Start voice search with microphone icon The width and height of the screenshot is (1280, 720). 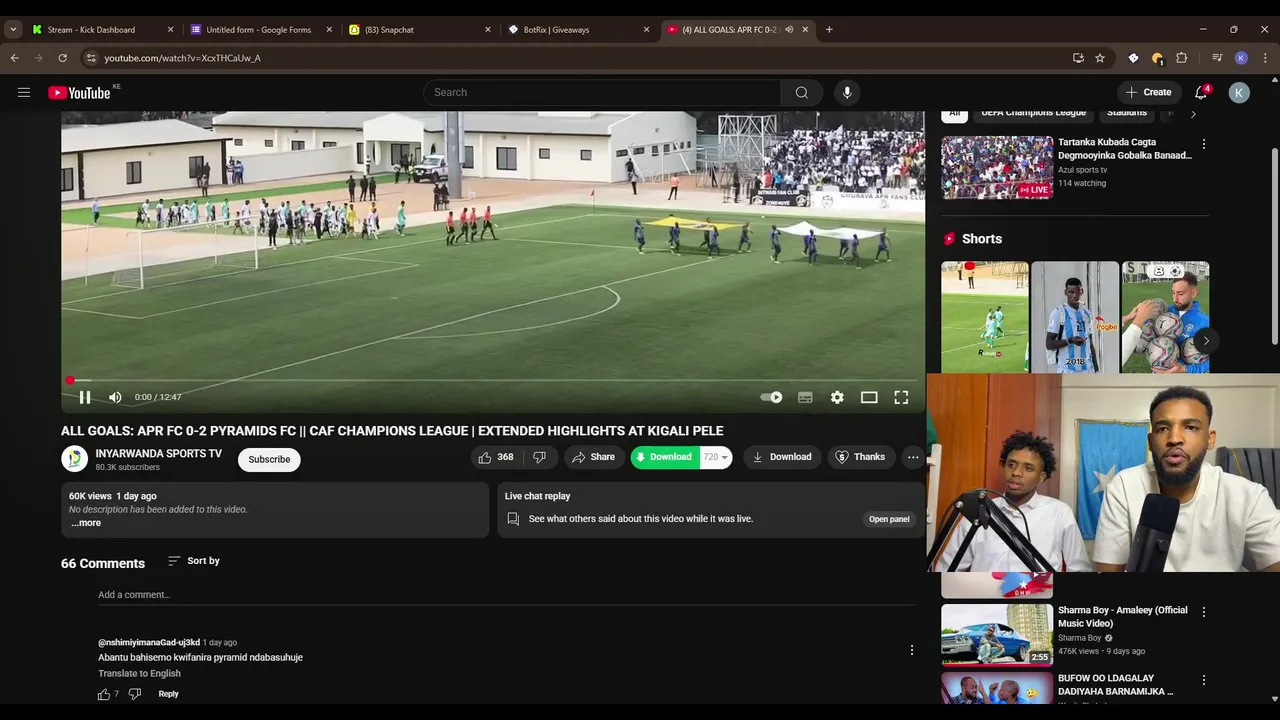(x=847, y=92)
